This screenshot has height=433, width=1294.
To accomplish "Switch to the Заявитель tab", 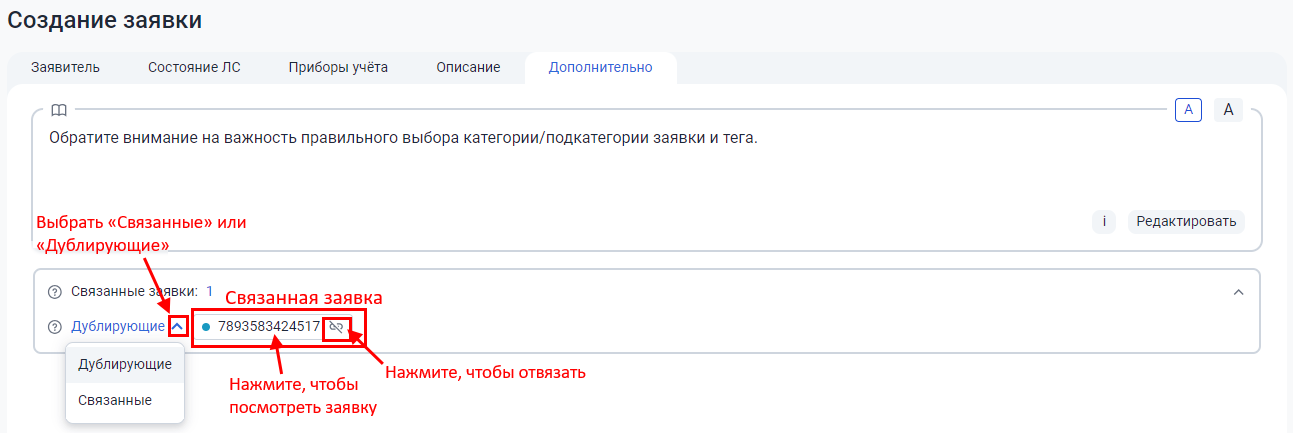I will tap(65, 68).
